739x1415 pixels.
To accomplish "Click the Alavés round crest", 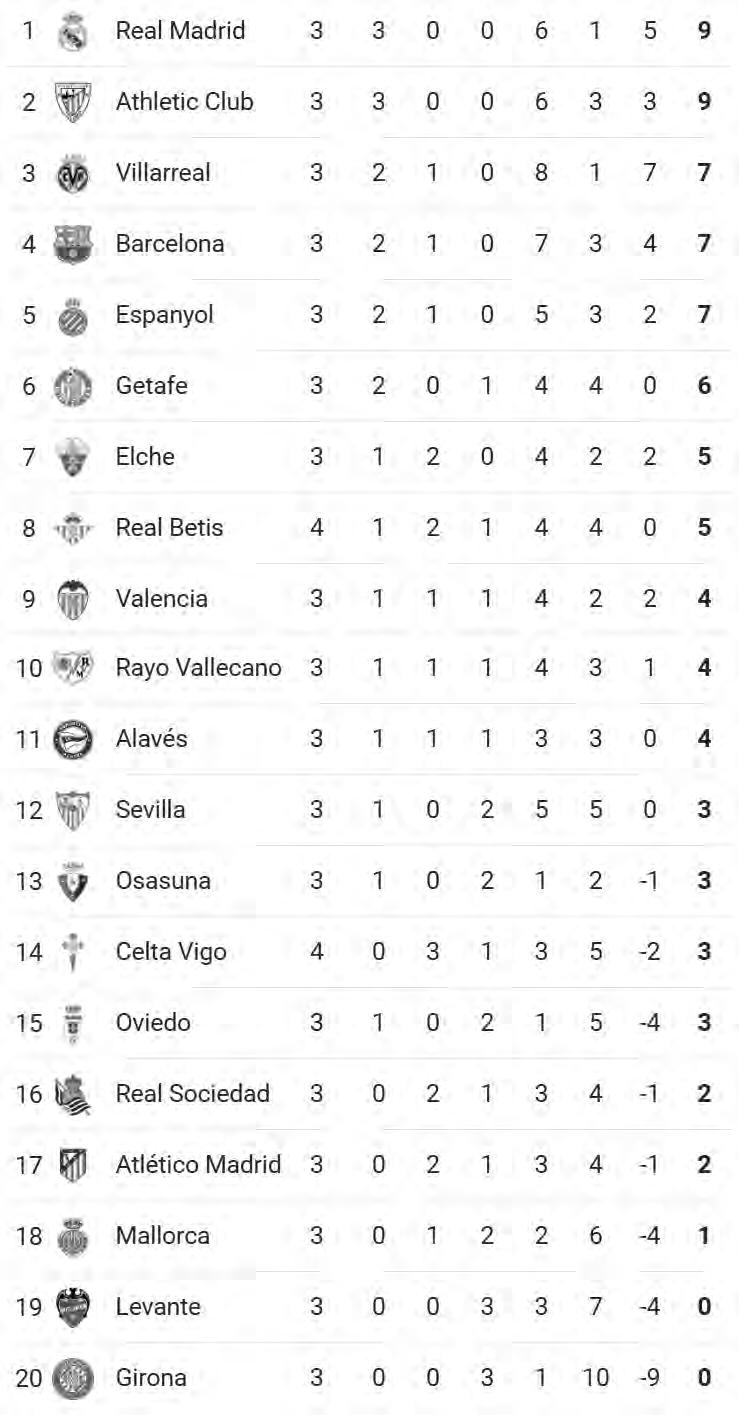I will tap(73, 740).
